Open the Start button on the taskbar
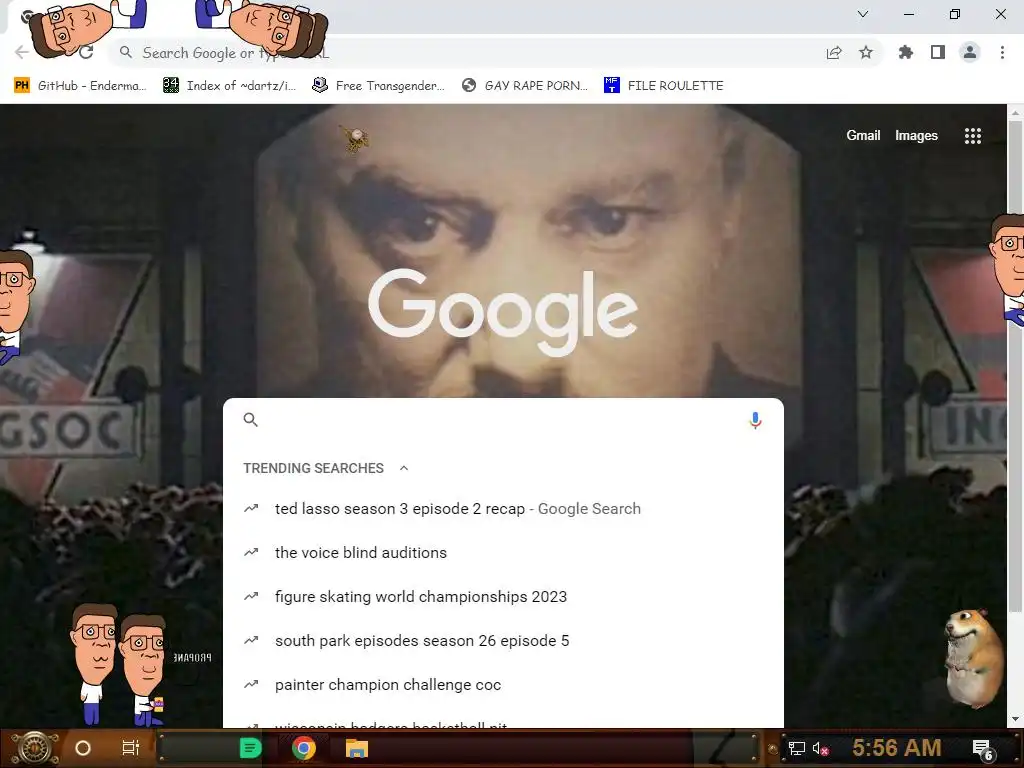Image resolution: width=1024 pixels, height=768 pixels. pos(35,748)
